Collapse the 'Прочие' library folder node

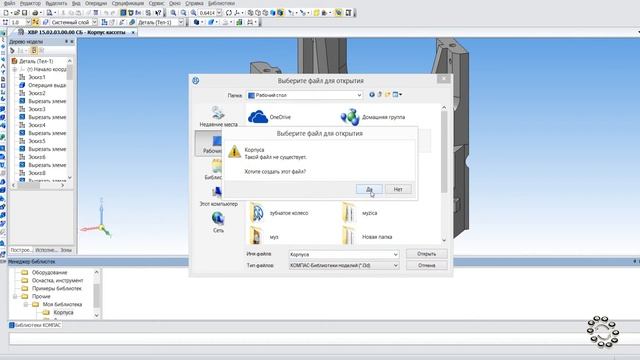coord(15,296)
